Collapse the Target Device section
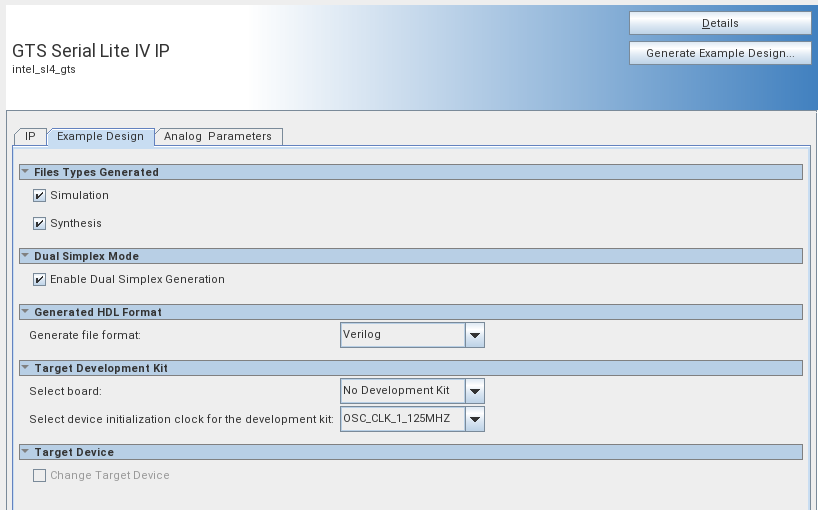The width and height of the screenshot is (818, 510). coord(25,452)
